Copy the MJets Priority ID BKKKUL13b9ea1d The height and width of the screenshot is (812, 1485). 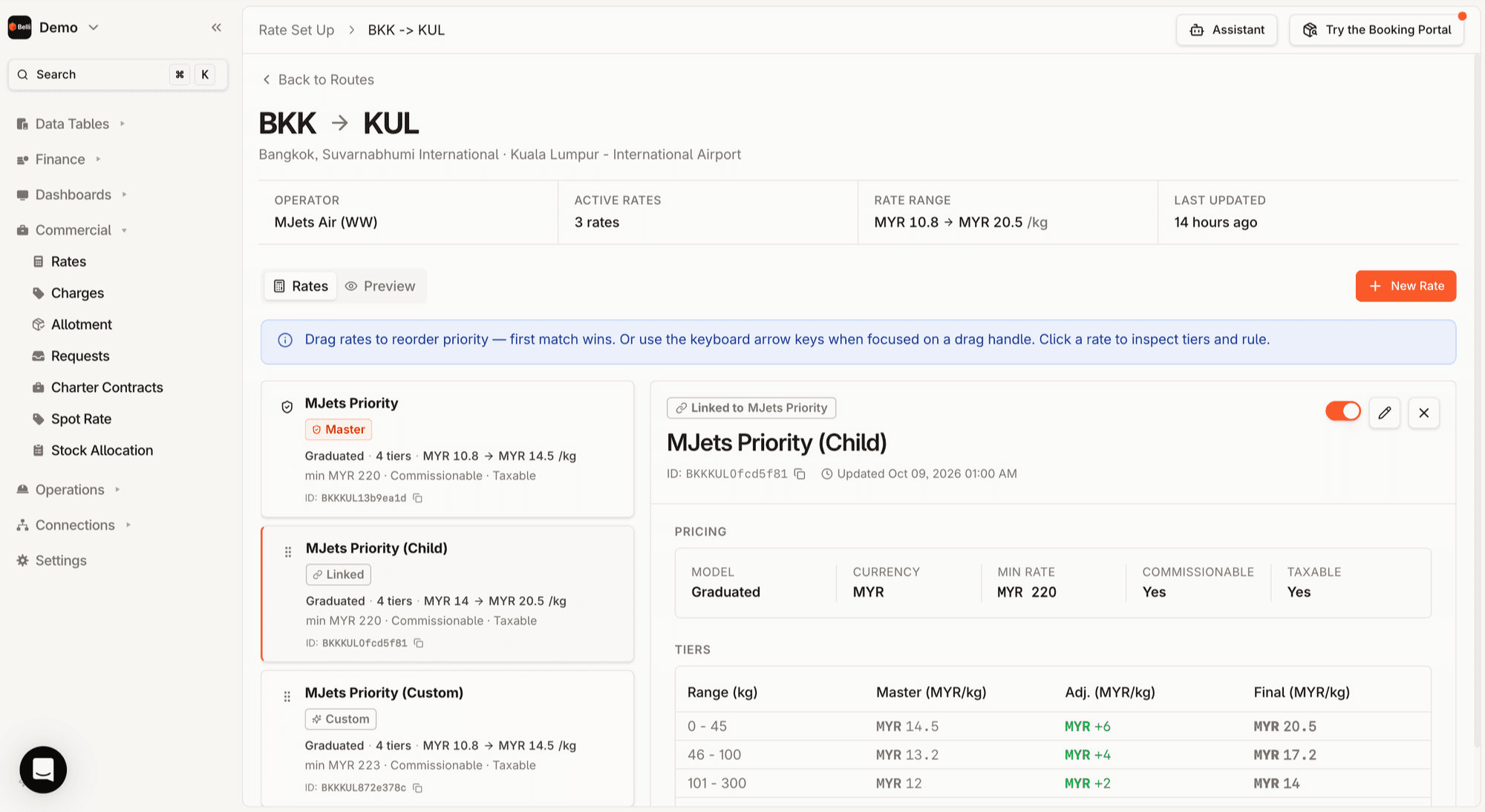coord(418,498)
